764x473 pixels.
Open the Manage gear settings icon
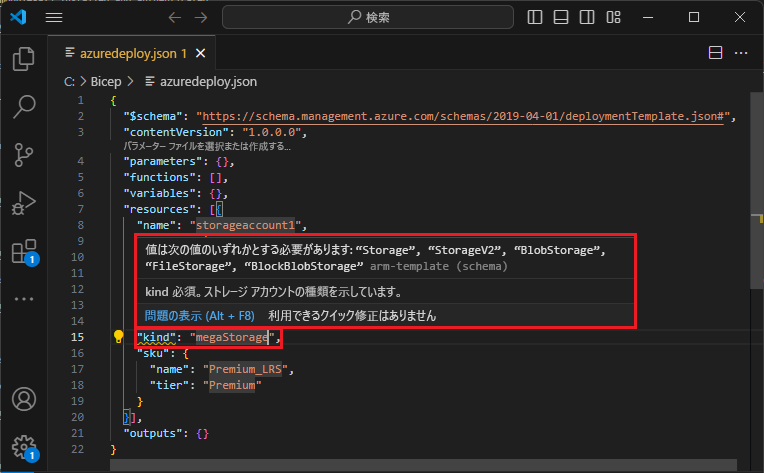24,447
